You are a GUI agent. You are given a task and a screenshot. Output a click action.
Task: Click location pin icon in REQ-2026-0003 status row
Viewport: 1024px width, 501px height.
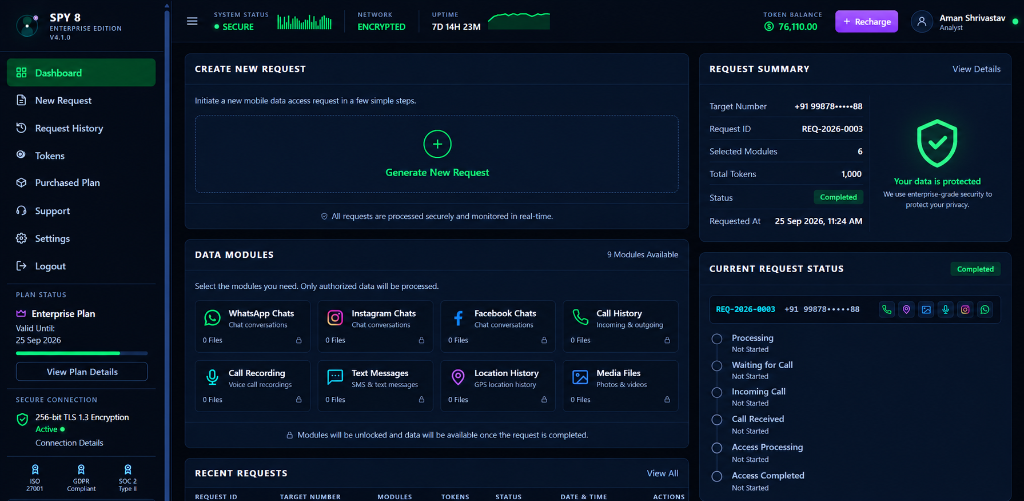pyautogui.click(x=906, y=310)
